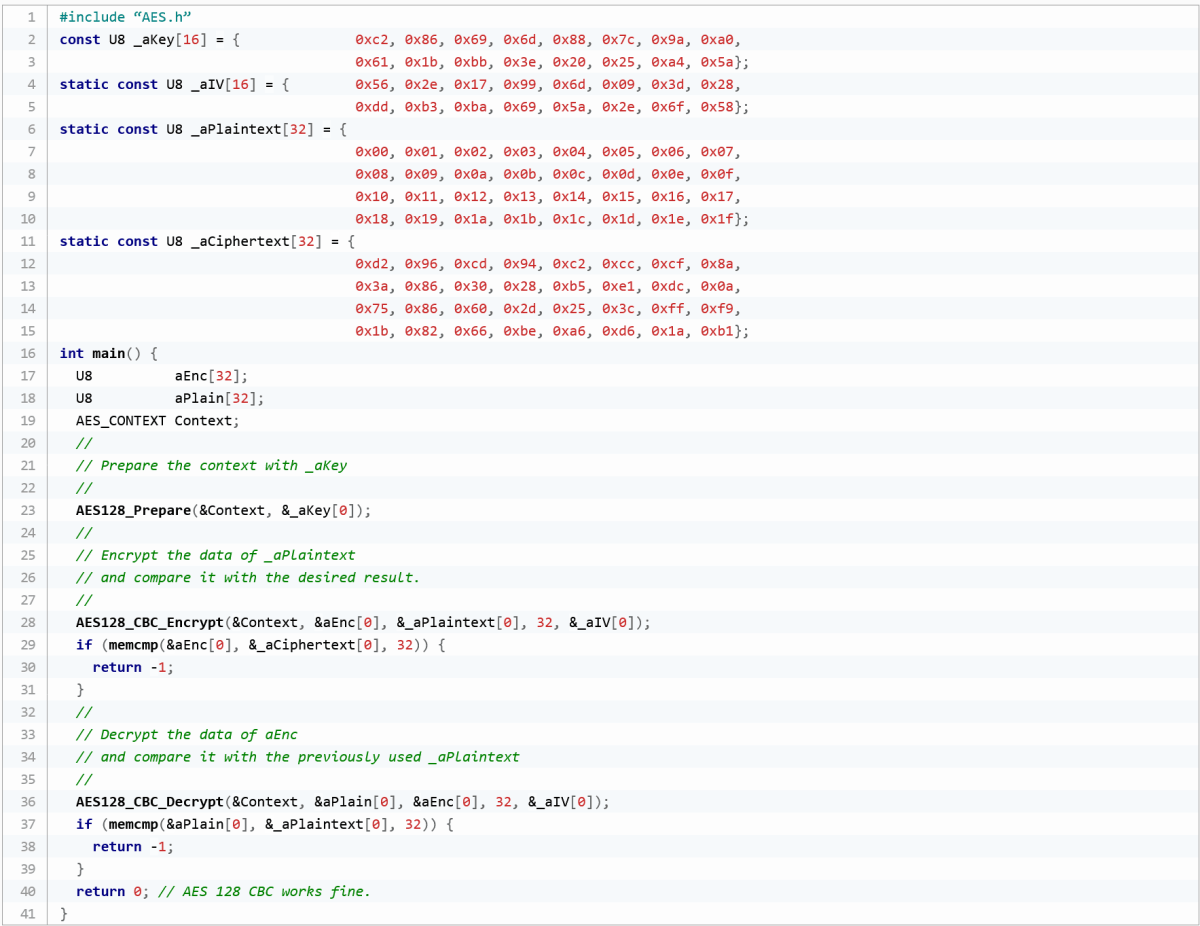The height and width of the screenshot is (926, 1200).
Task: Select the comment "AES 128 CBC works fine."
Action: (x=263, y=891)
